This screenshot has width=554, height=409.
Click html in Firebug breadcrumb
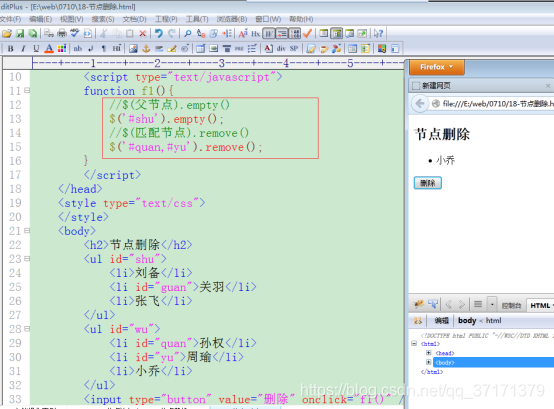coord(493,320)
